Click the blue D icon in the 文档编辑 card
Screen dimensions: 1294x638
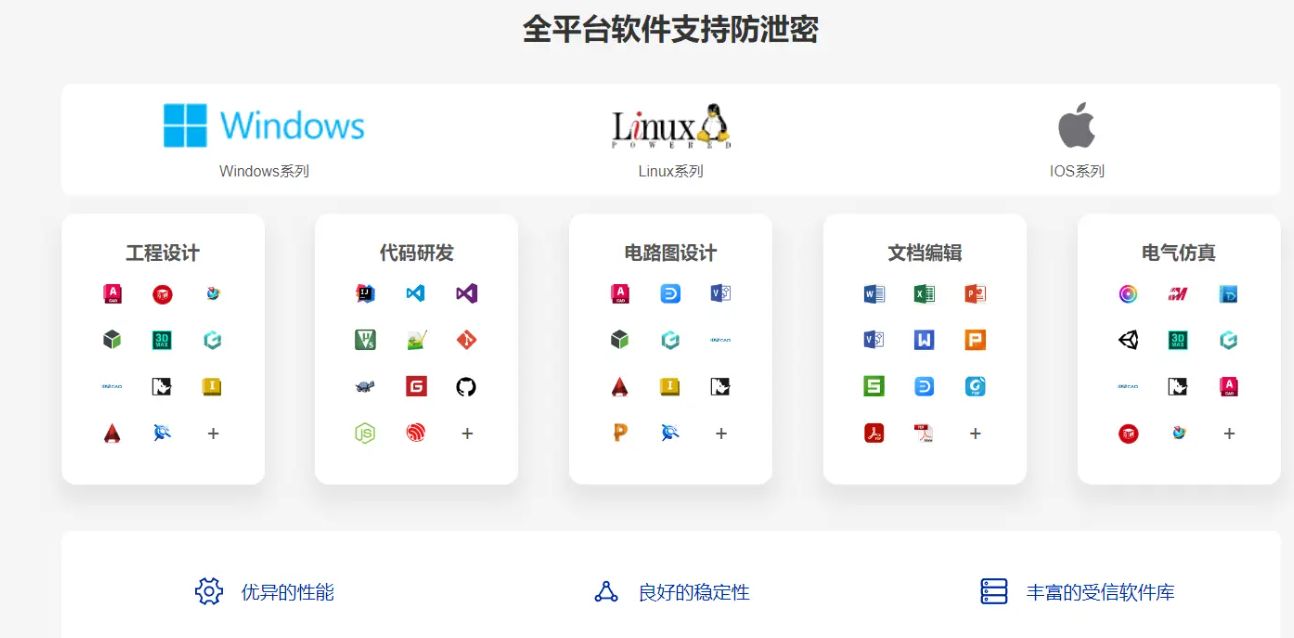(x=924, y=386)
